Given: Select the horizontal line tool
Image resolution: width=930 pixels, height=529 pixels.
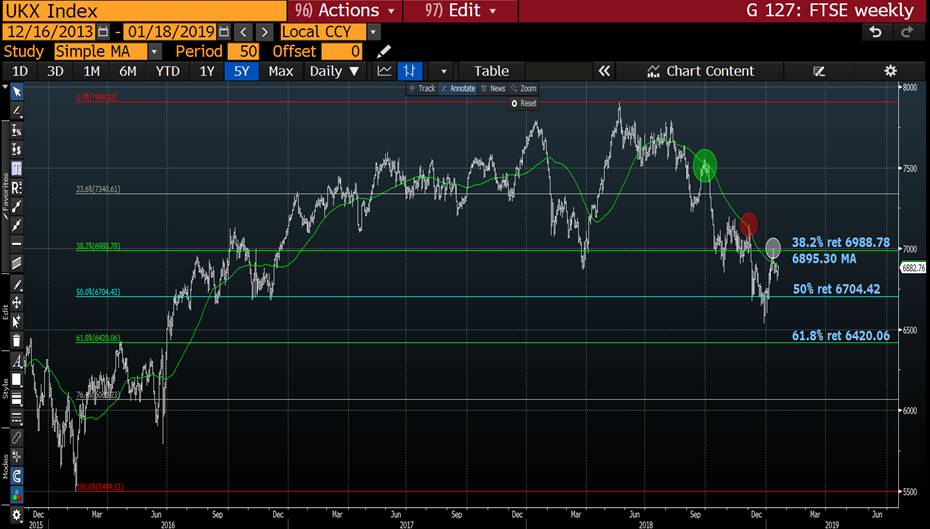Looking at the screenshot, I should [x=17, y=244].
